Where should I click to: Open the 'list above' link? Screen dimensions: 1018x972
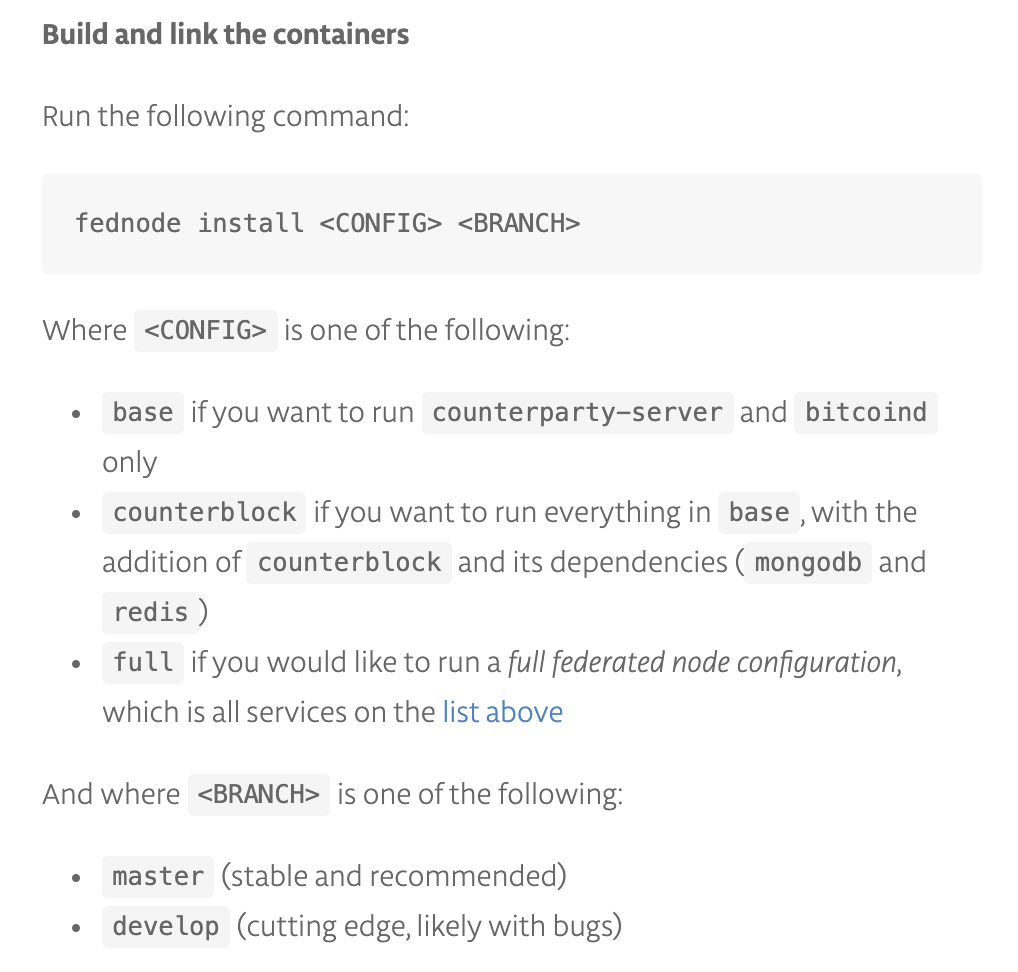(x=503, y=712)
